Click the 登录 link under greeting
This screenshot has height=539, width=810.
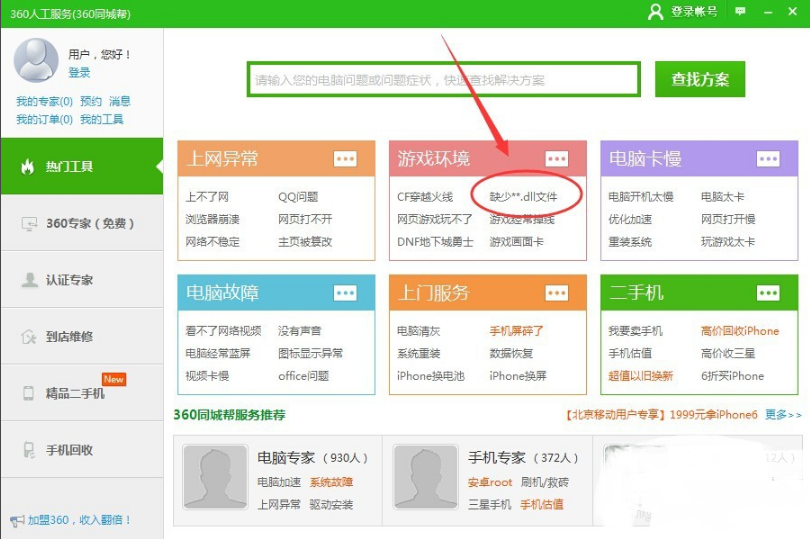(79, 72)
